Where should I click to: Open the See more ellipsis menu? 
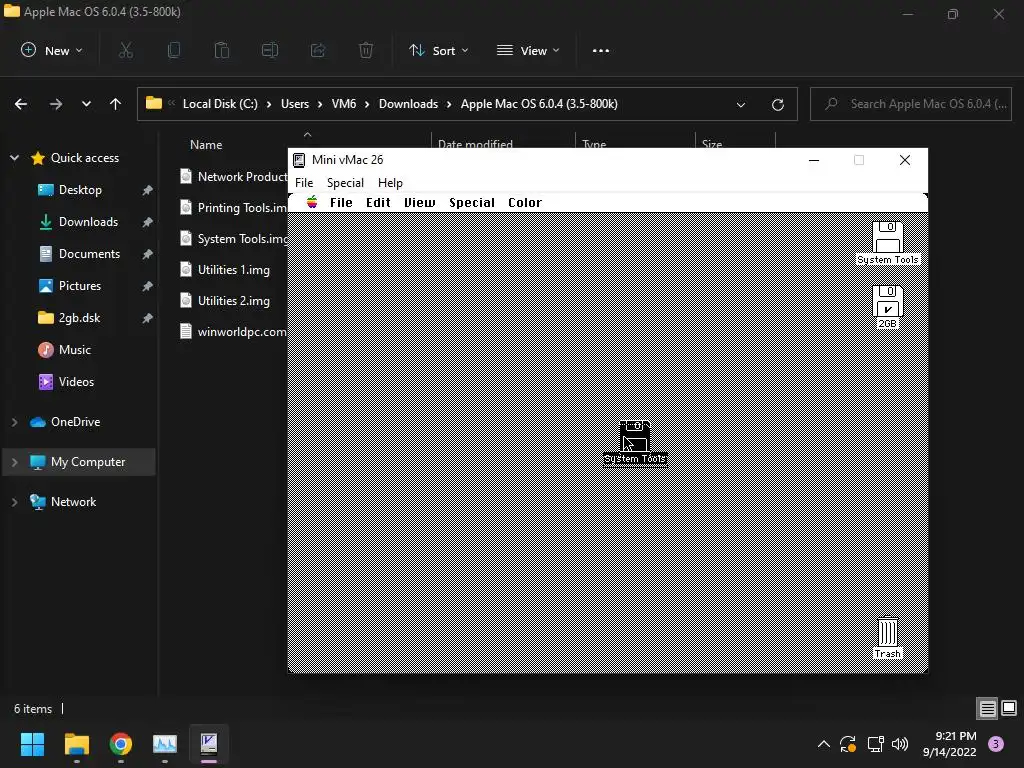tap(601, 50)
